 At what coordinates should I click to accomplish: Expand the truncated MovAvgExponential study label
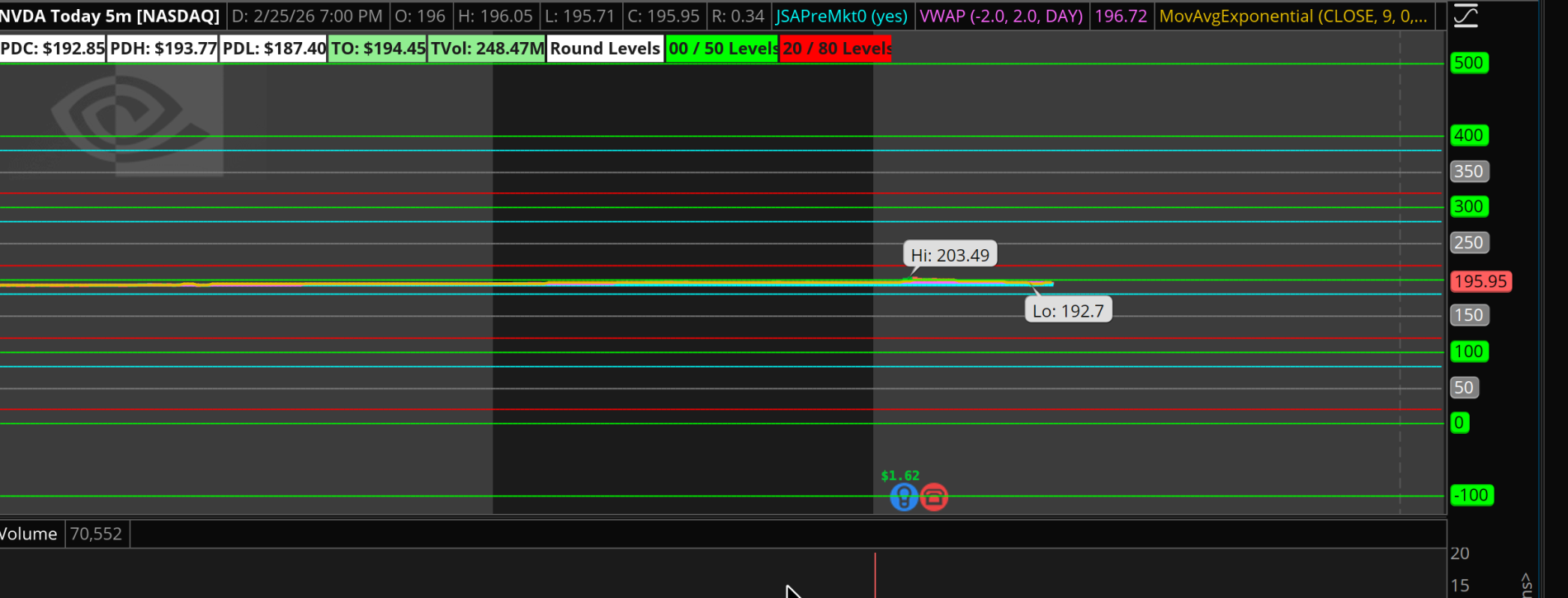click(x=1292, y=16)
